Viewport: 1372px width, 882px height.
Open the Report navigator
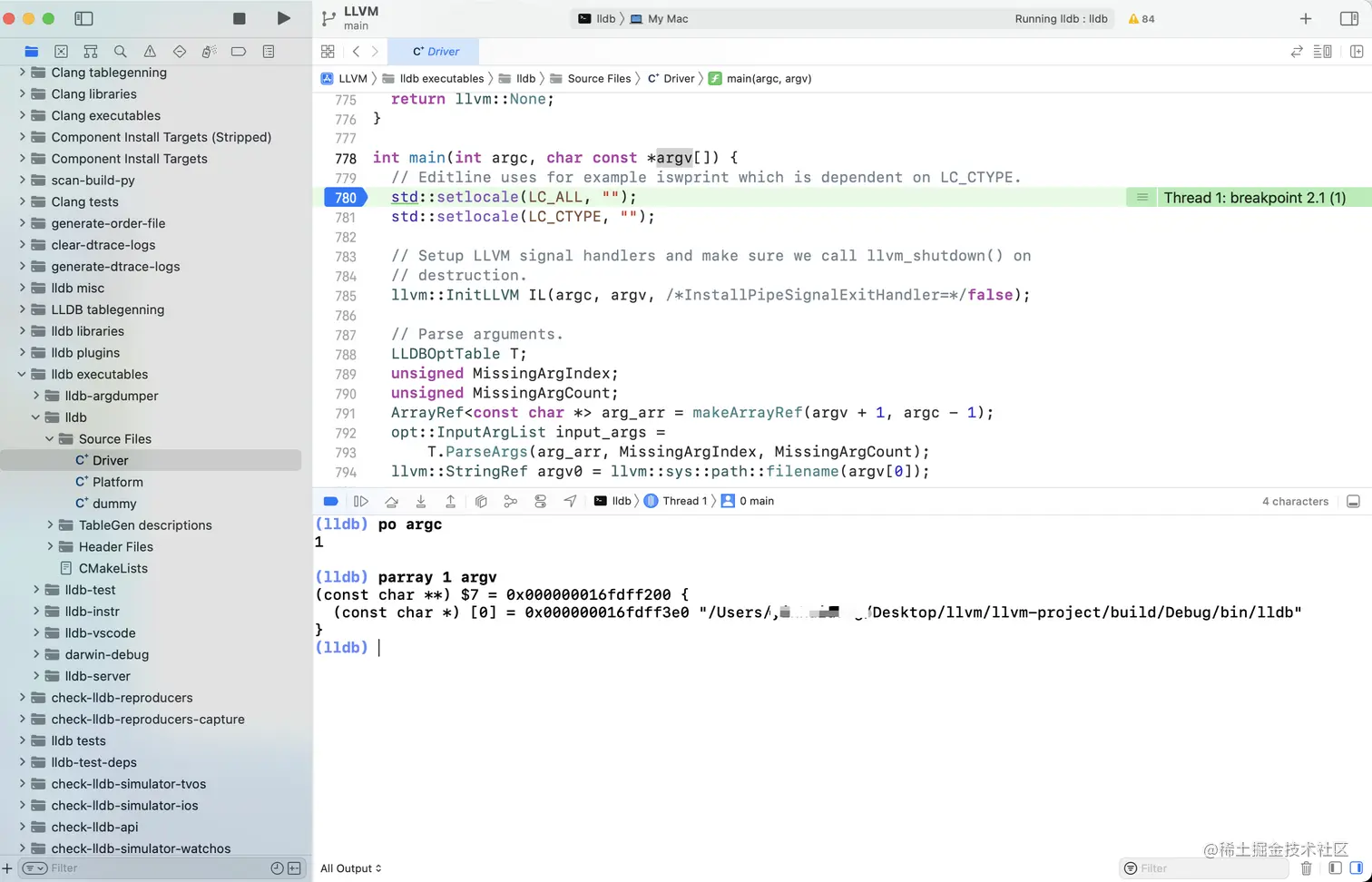[269, 52]
